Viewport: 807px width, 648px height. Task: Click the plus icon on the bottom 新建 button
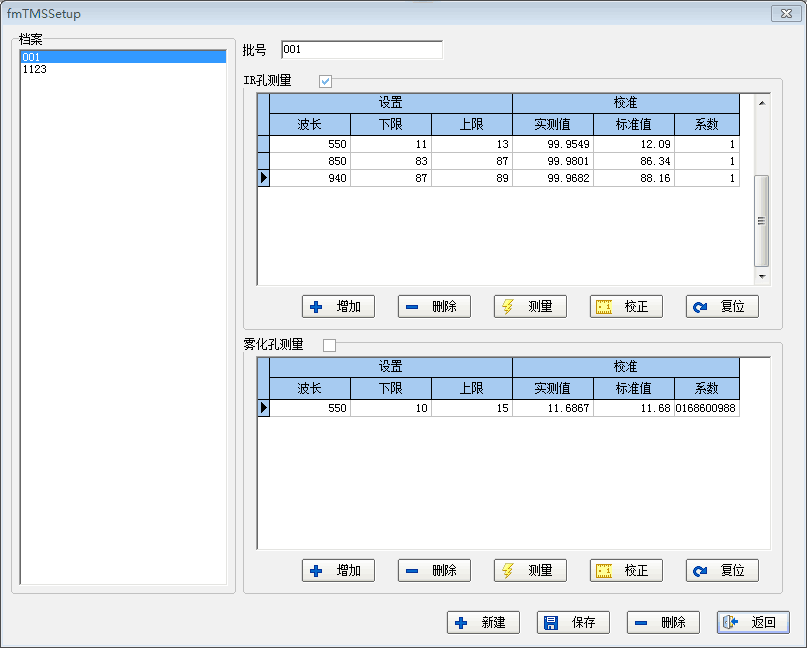[x=461, y=623]
